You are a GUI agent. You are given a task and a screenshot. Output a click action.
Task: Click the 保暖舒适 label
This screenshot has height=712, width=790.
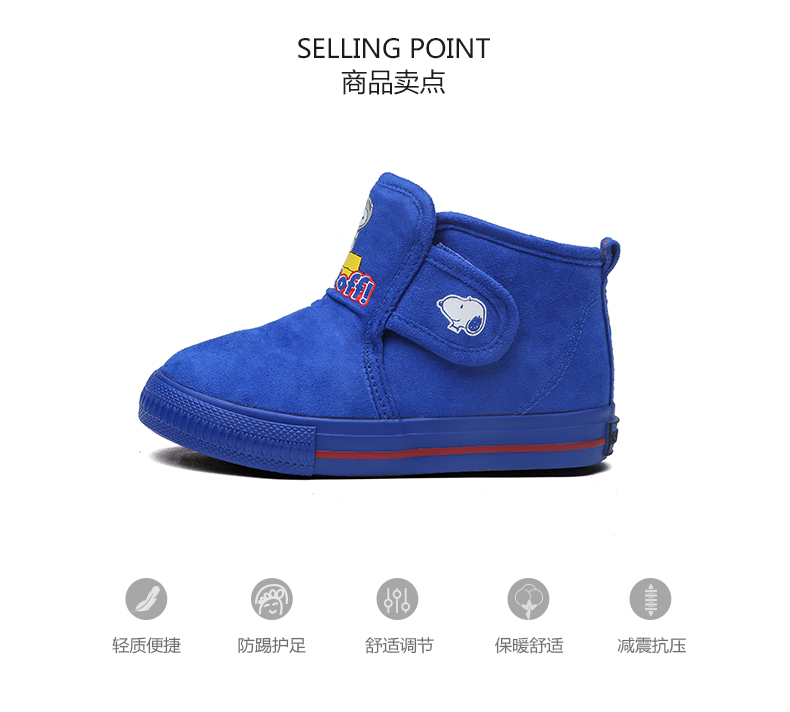tap(529, 645)
